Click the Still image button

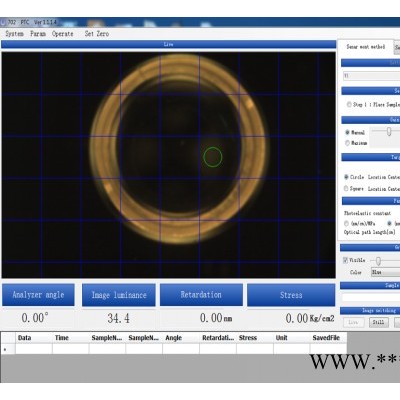378,322
